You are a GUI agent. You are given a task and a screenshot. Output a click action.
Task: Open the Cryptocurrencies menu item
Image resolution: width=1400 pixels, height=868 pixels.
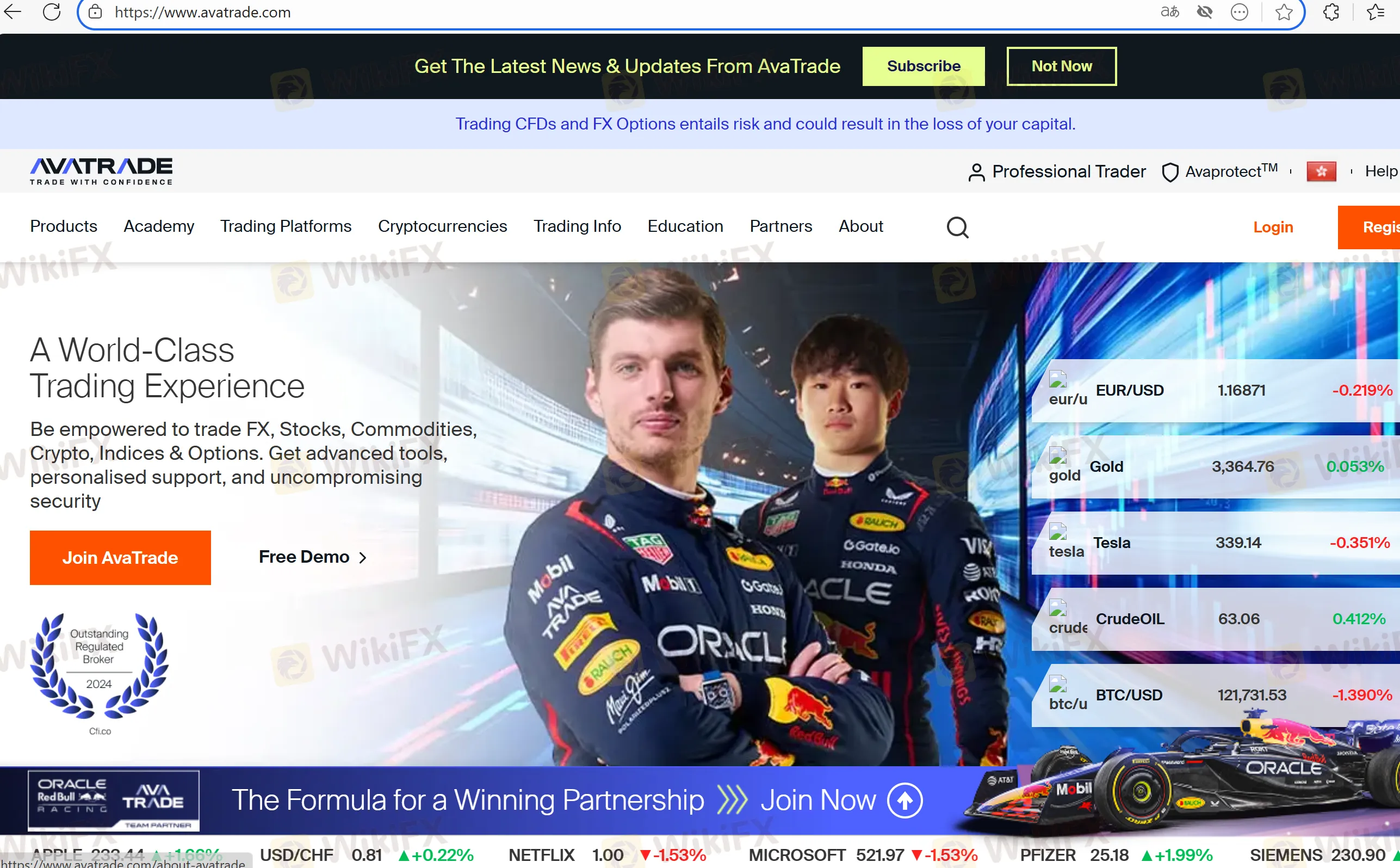442,226
